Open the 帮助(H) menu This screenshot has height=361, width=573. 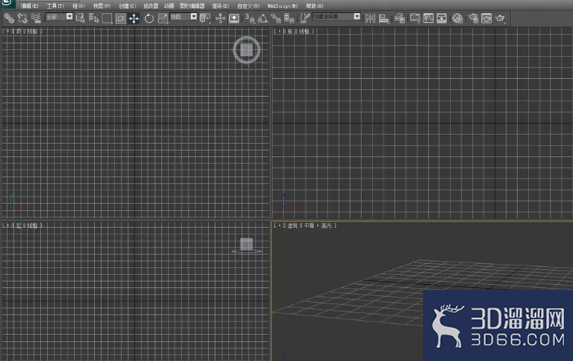pos(314,6)
